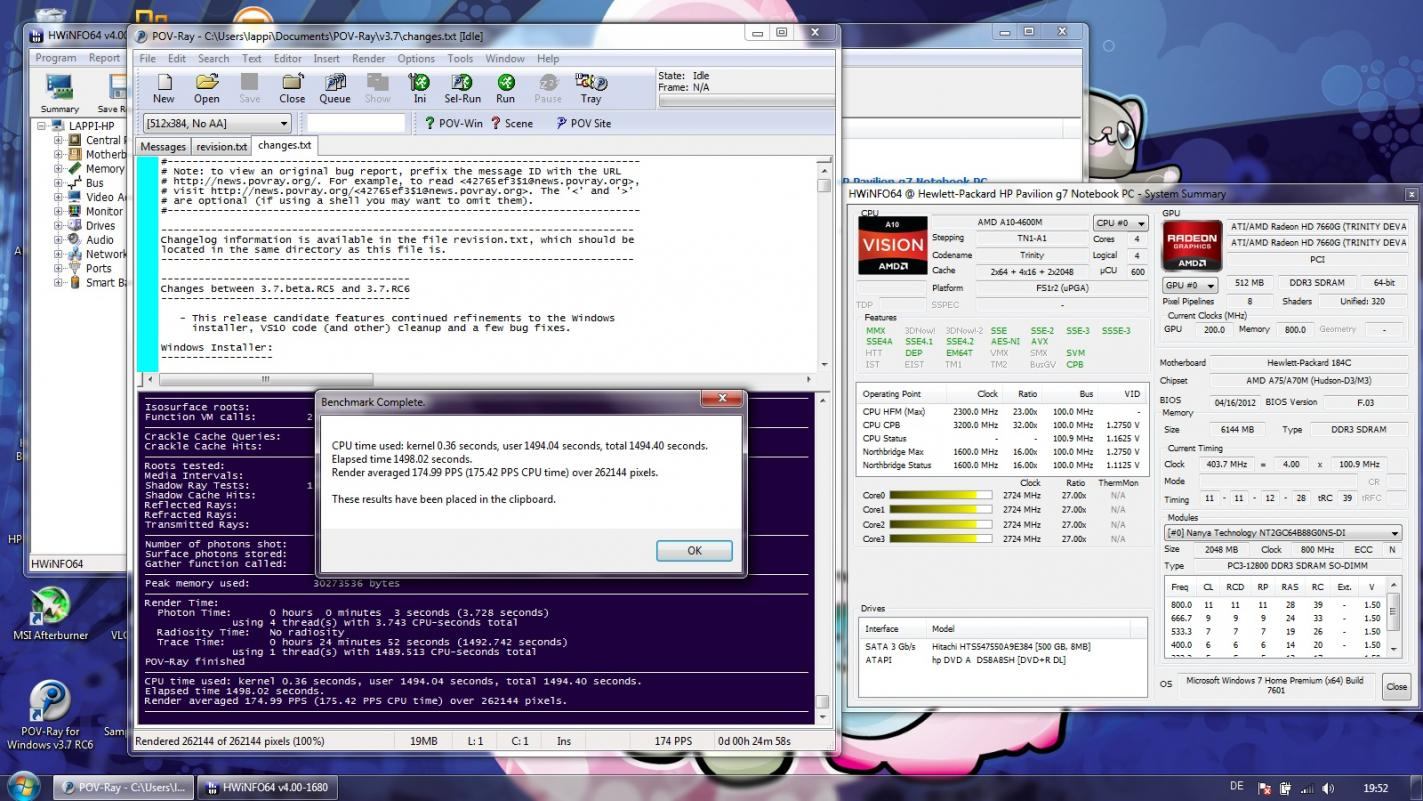Open the Program menu in HWiNFO64
This screenshot has height=801, width=1423.
(x=56, y=58)
